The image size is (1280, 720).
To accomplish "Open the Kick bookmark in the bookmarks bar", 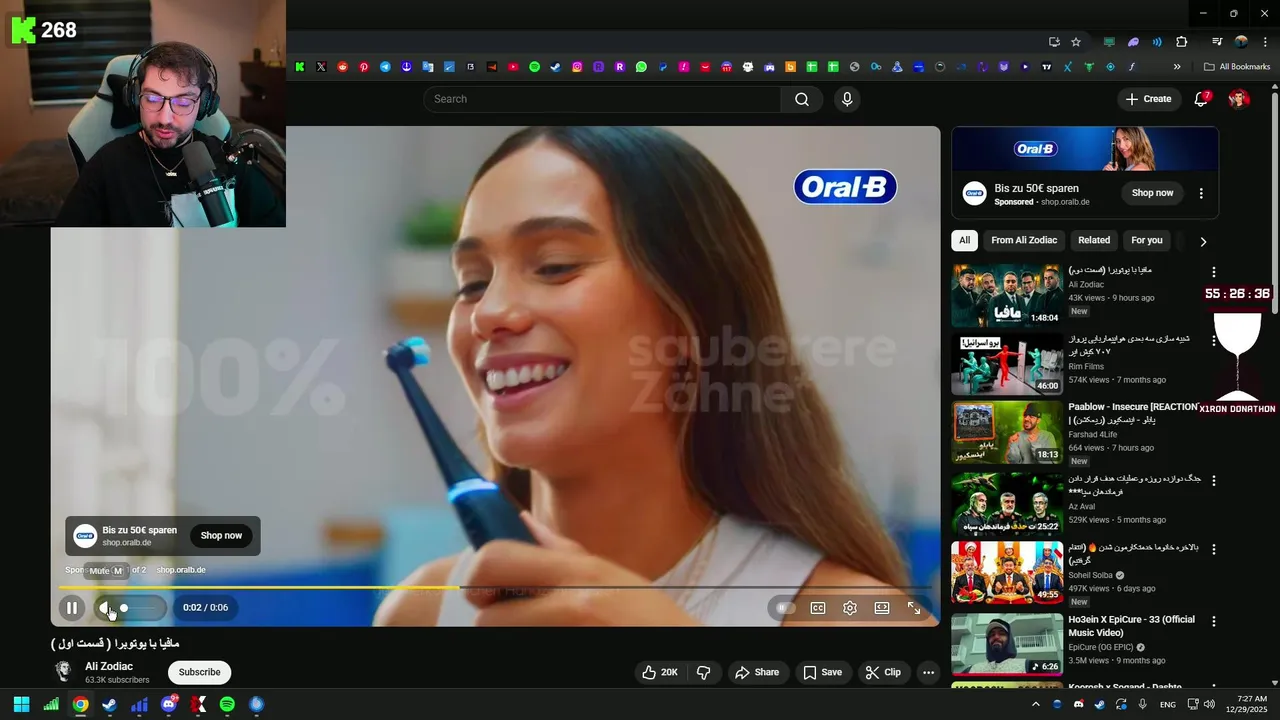I will [300, 67].
